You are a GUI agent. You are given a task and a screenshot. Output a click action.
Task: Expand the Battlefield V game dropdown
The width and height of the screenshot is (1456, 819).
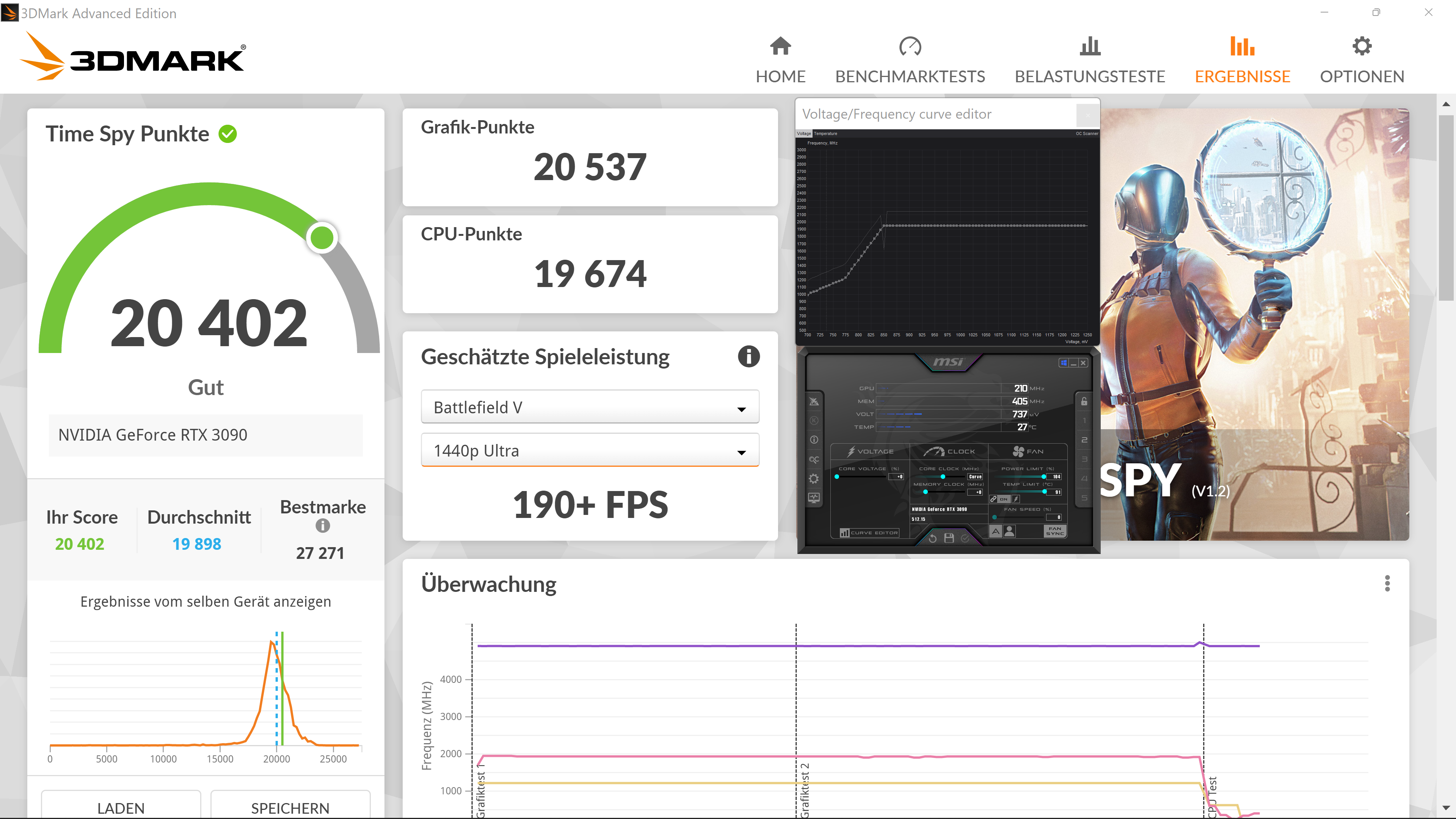click(590, 407)
